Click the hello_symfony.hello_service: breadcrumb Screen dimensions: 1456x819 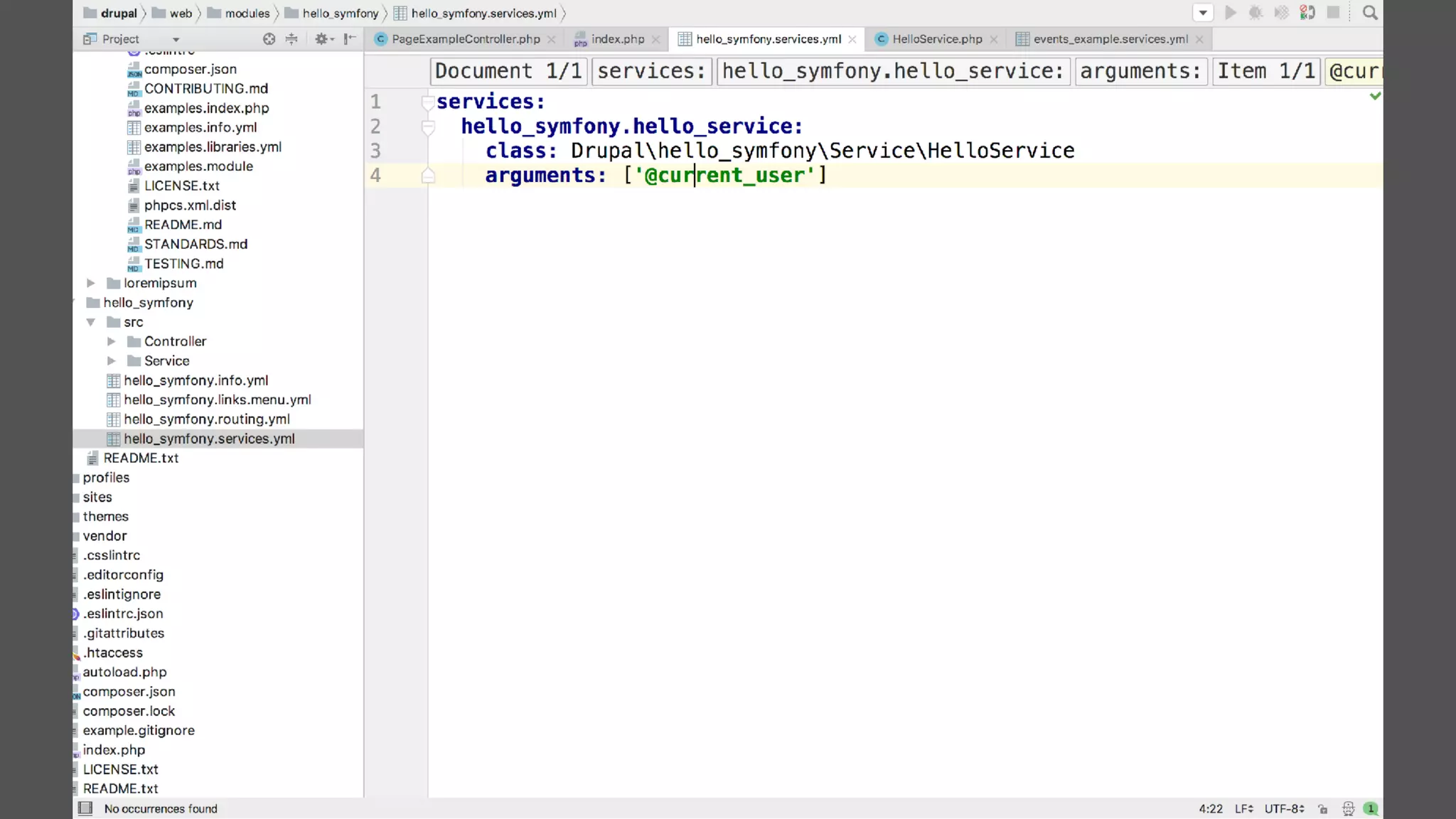tap(893, 71)
